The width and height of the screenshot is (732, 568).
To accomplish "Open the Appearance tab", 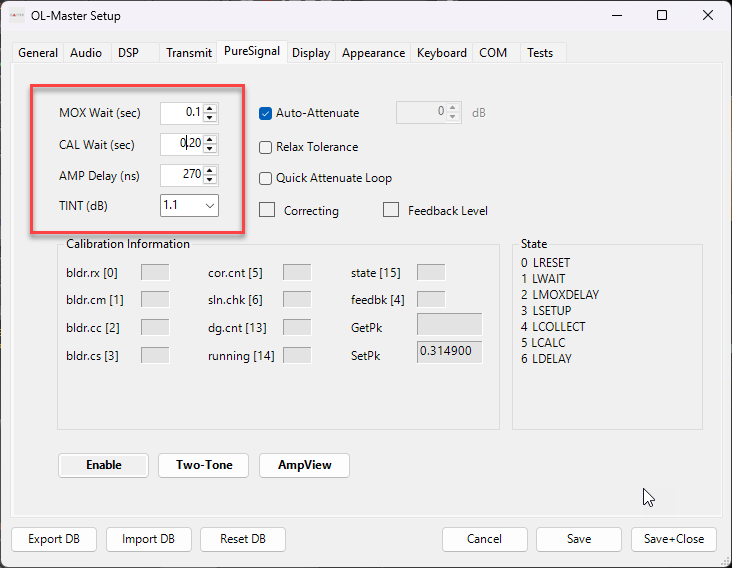I will pyautogui.click(x=373, y=53).
